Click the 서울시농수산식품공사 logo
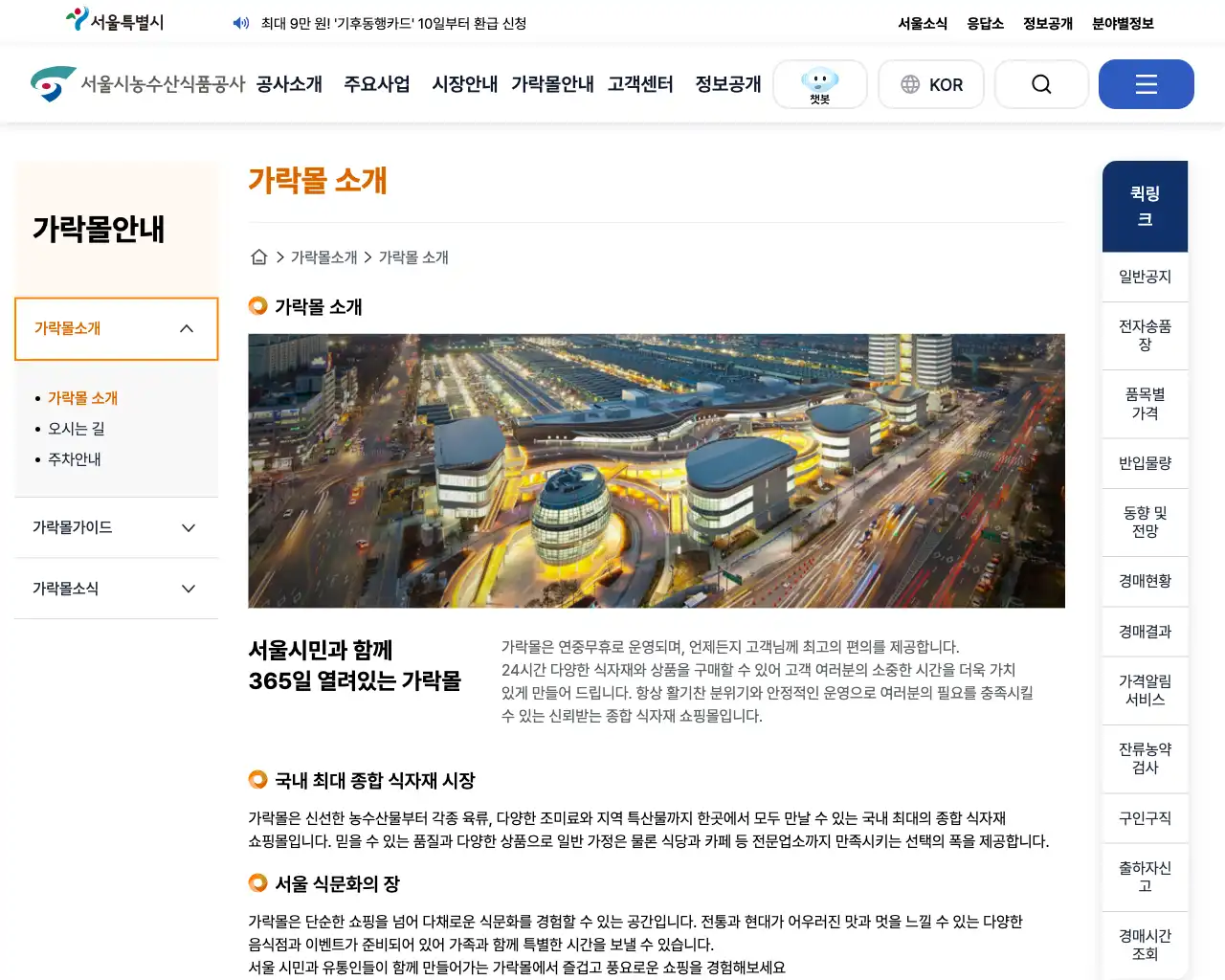 [138, 84]
